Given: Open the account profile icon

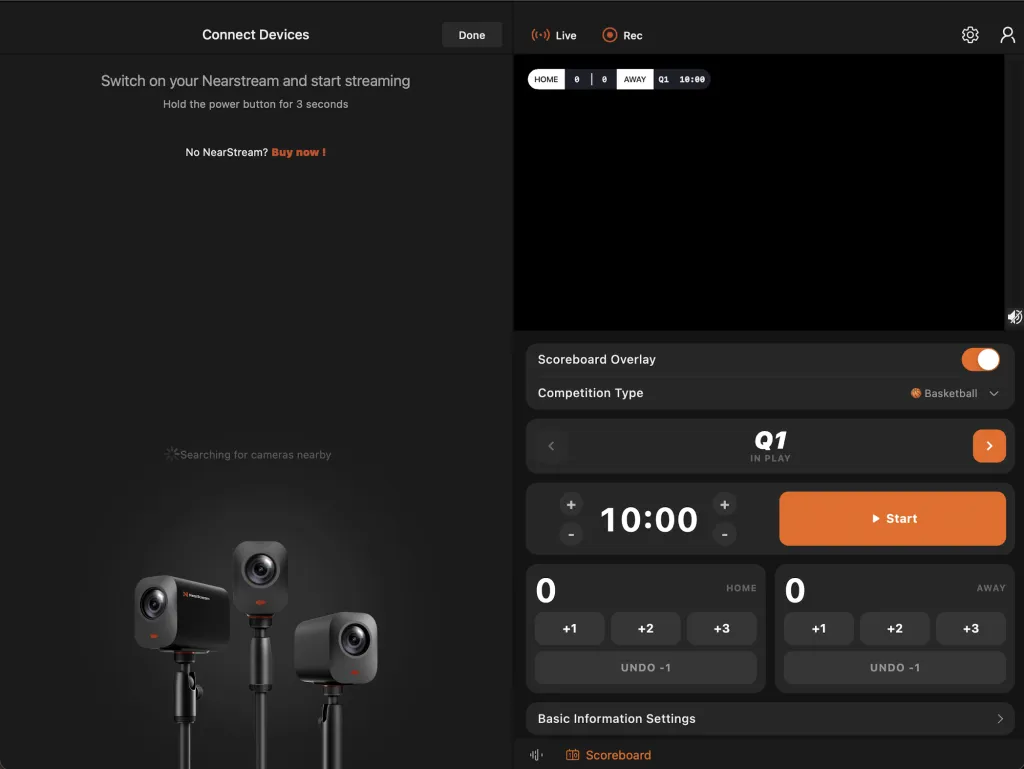Looking at the screenshot, I should click(1007, 34).
